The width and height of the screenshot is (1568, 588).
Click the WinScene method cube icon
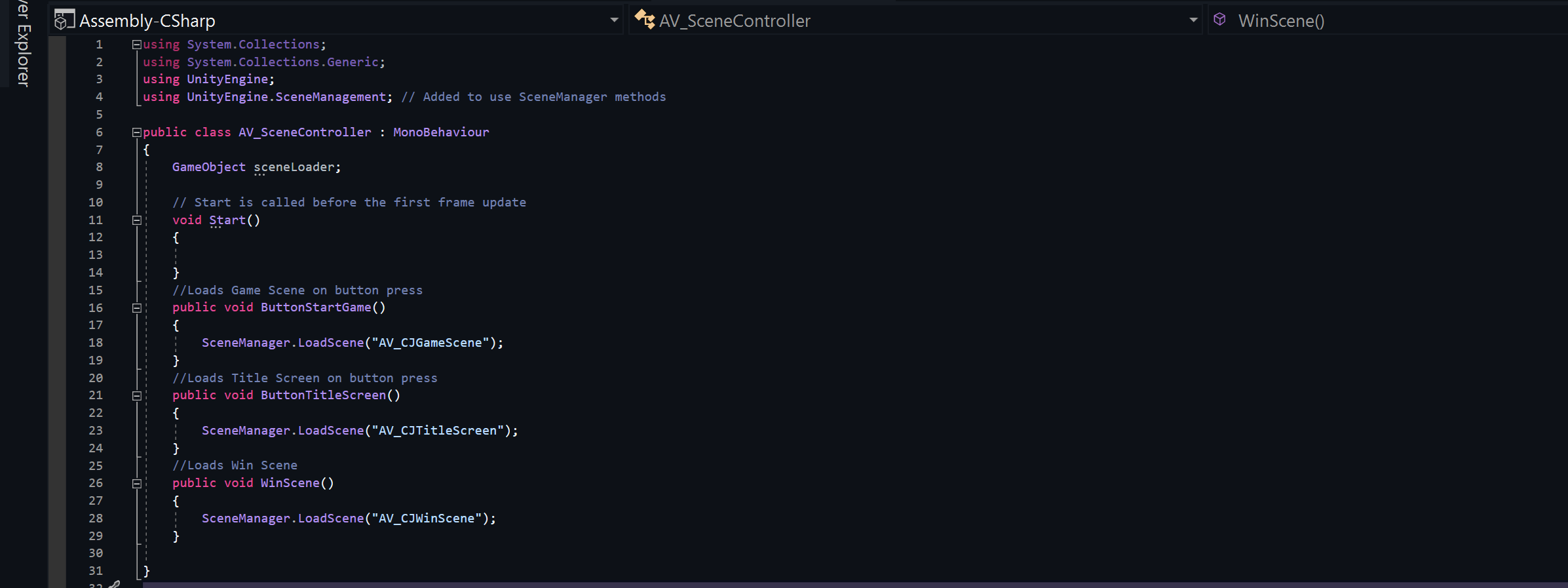coord(1219,20)
